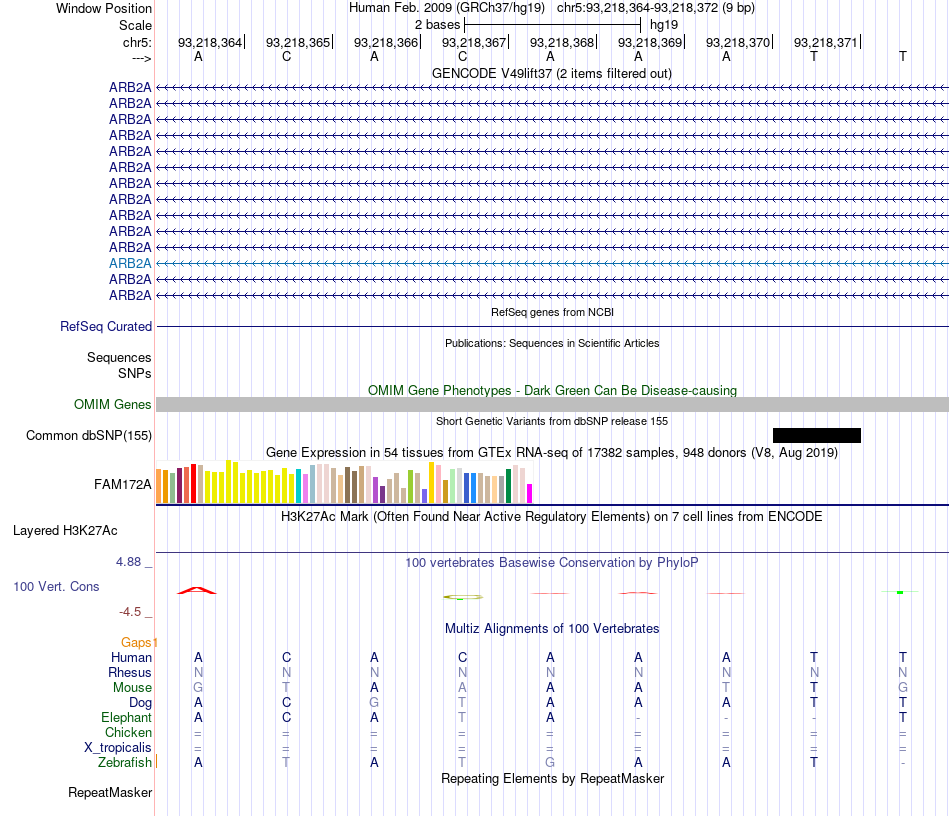Click the GENCODE V49lift37 track title
This screenshot has height=816, width=950.
coord(551,74)
